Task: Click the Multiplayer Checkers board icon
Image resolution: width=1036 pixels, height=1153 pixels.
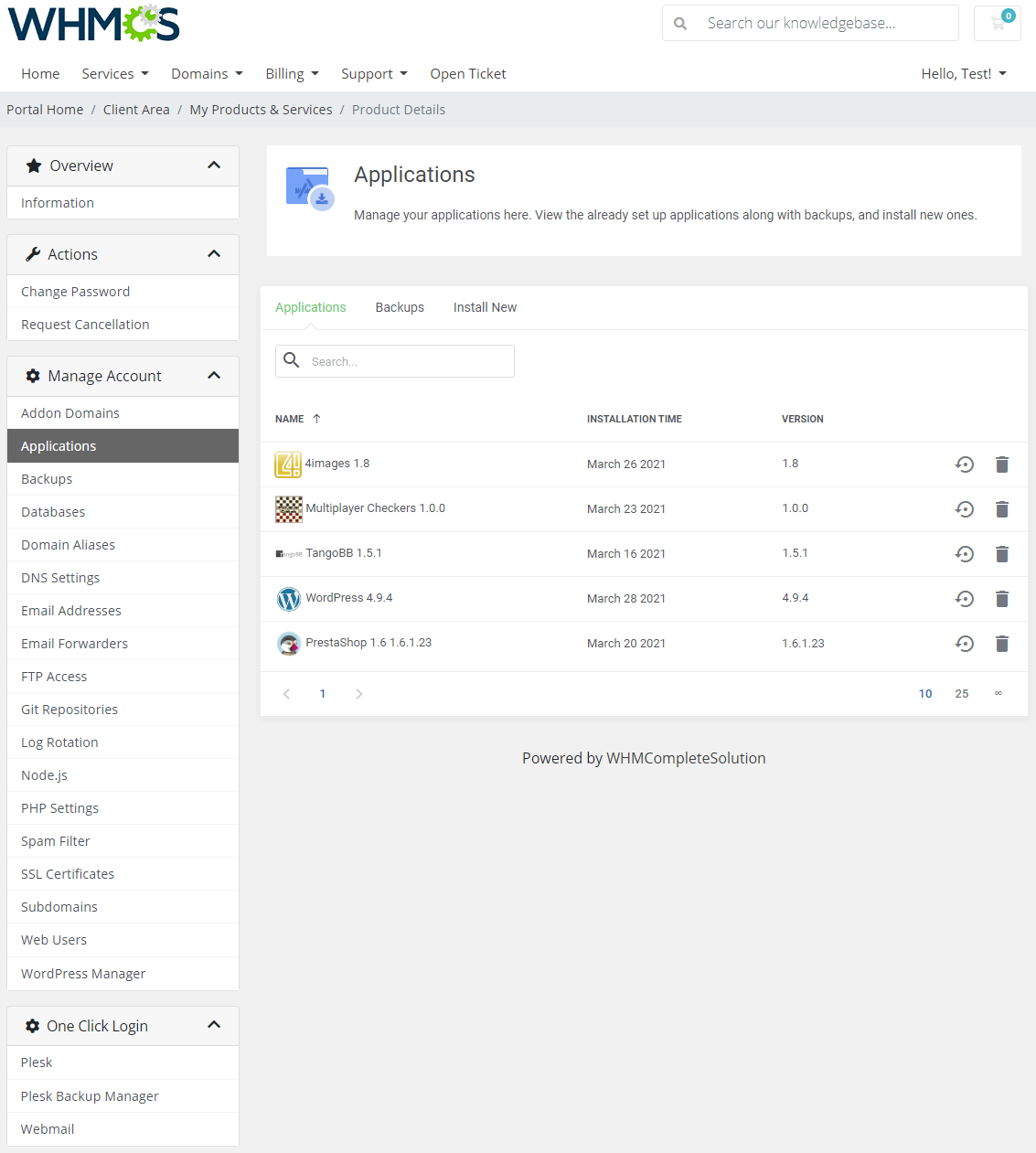Action: 289,509
